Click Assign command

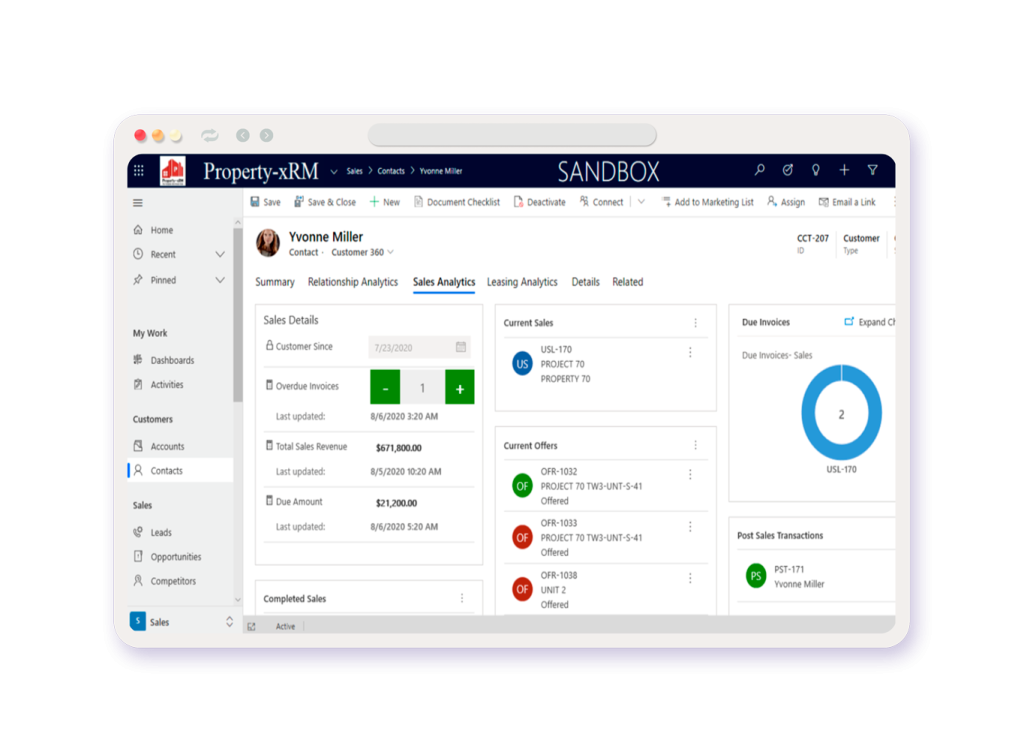[x=786, y=202]
